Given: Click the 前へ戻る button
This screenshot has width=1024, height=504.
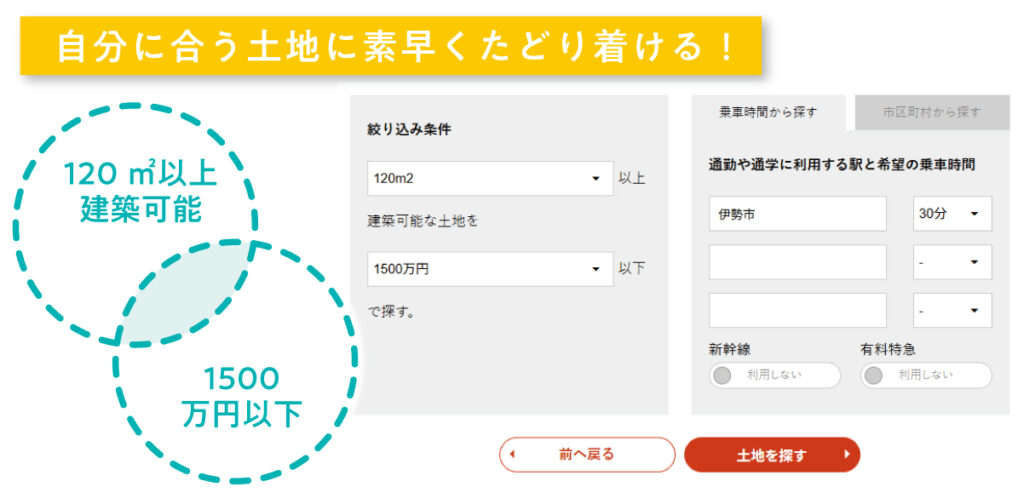Looking at the screenshot, I should coord(587,454).
